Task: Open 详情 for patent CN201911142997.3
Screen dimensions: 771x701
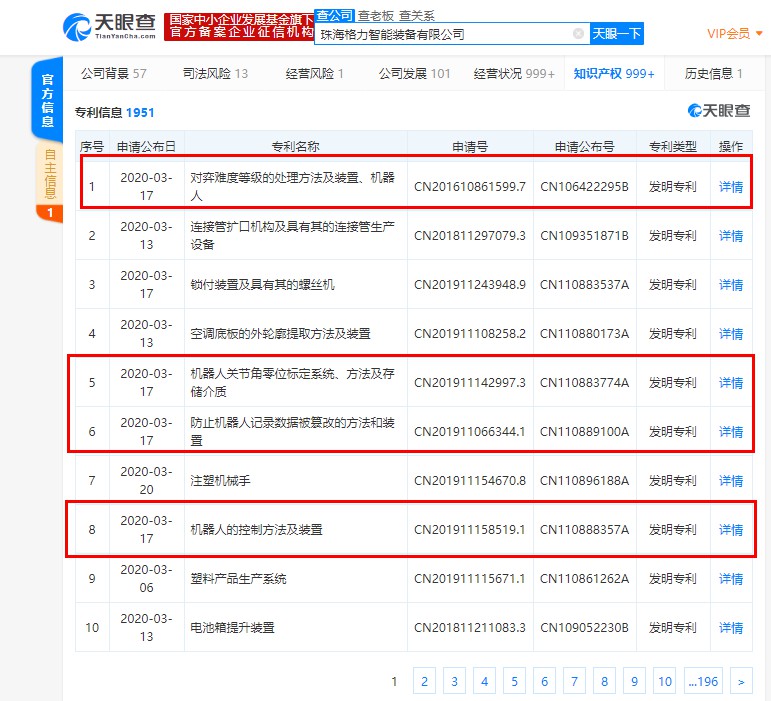Action: (x=731, y=382)
